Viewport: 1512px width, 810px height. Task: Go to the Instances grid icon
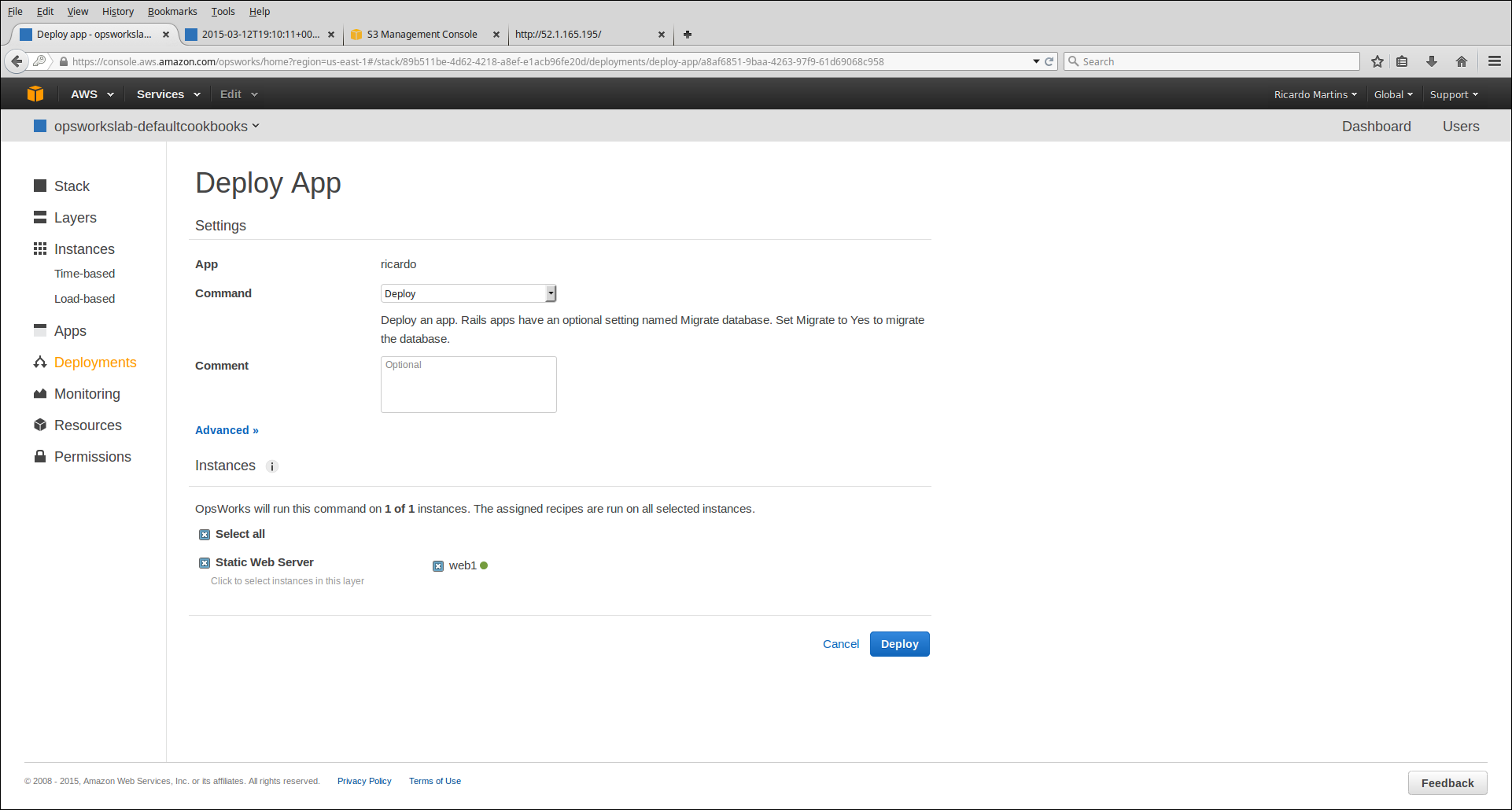pos(40,249)
